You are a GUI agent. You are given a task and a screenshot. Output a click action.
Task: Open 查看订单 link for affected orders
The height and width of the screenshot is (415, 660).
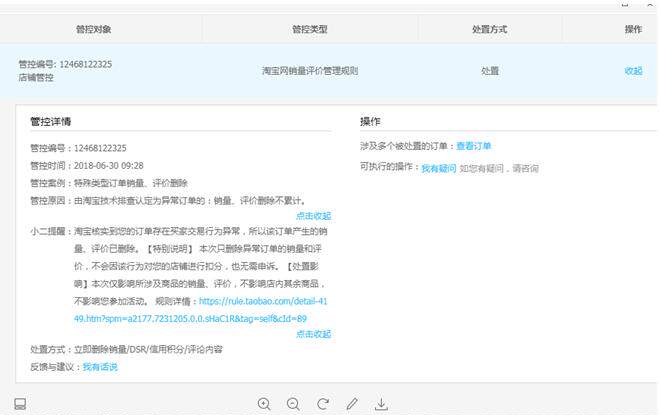click(x=474, y=146)
